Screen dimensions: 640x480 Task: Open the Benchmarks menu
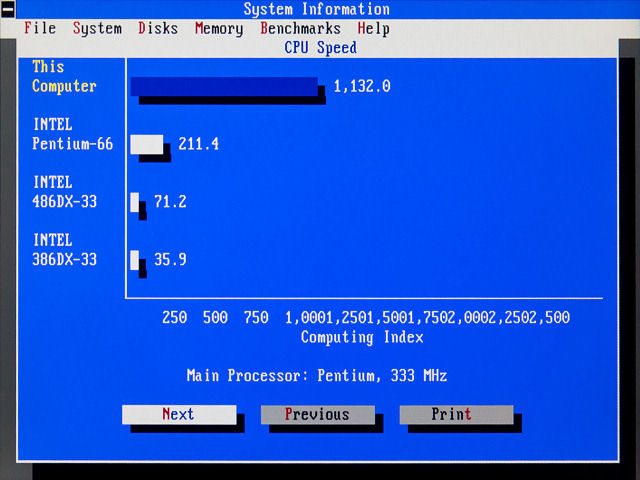300,28
